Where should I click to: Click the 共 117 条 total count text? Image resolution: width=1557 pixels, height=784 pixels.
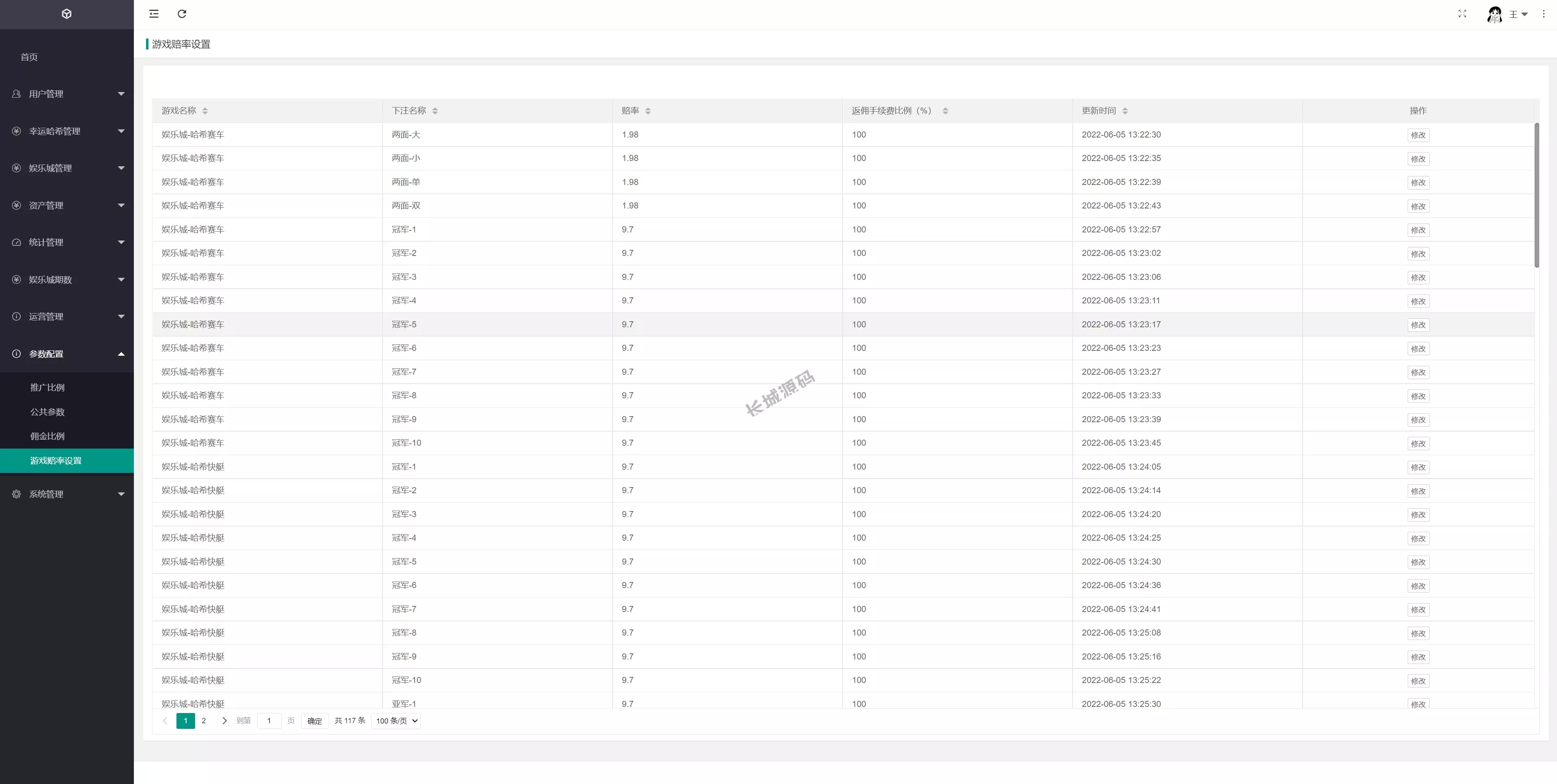click(x=350, y=721)
